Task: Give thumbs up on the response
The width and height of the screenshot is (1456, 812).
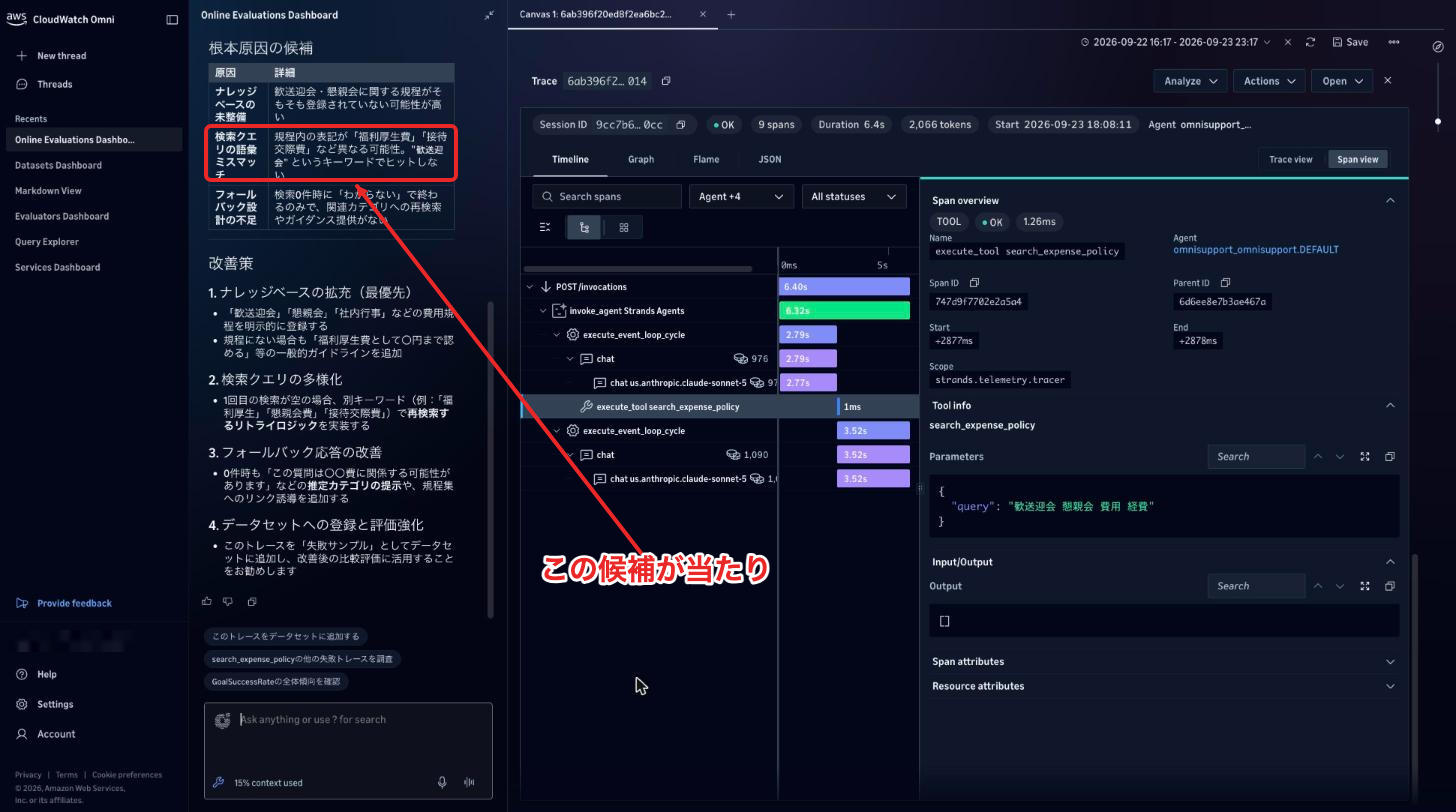Action: [x=207, y=601]
